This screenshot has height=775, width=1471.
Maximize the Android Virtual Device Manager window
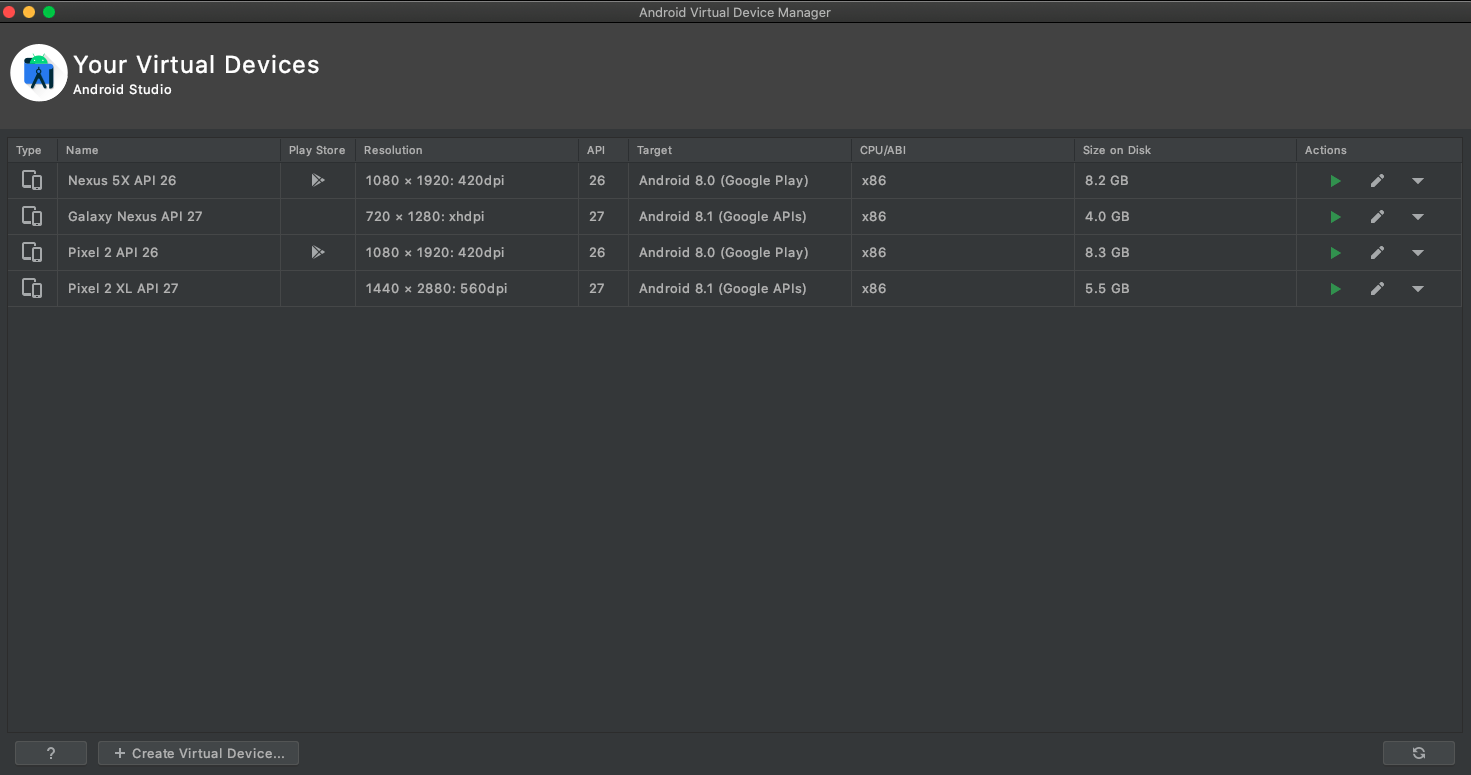49,12
